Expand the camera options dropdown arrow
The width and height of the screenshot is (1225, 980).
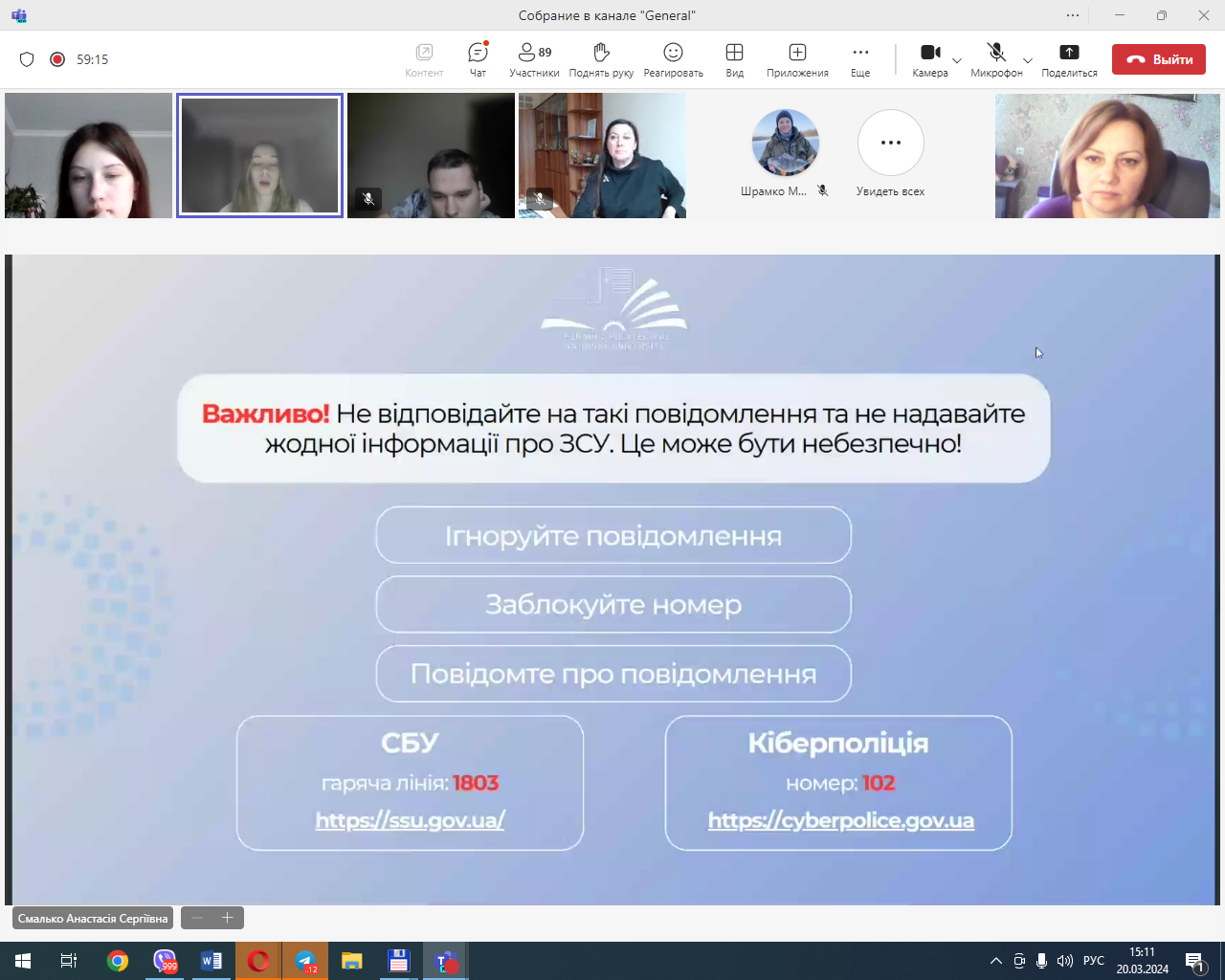point(957,61)
